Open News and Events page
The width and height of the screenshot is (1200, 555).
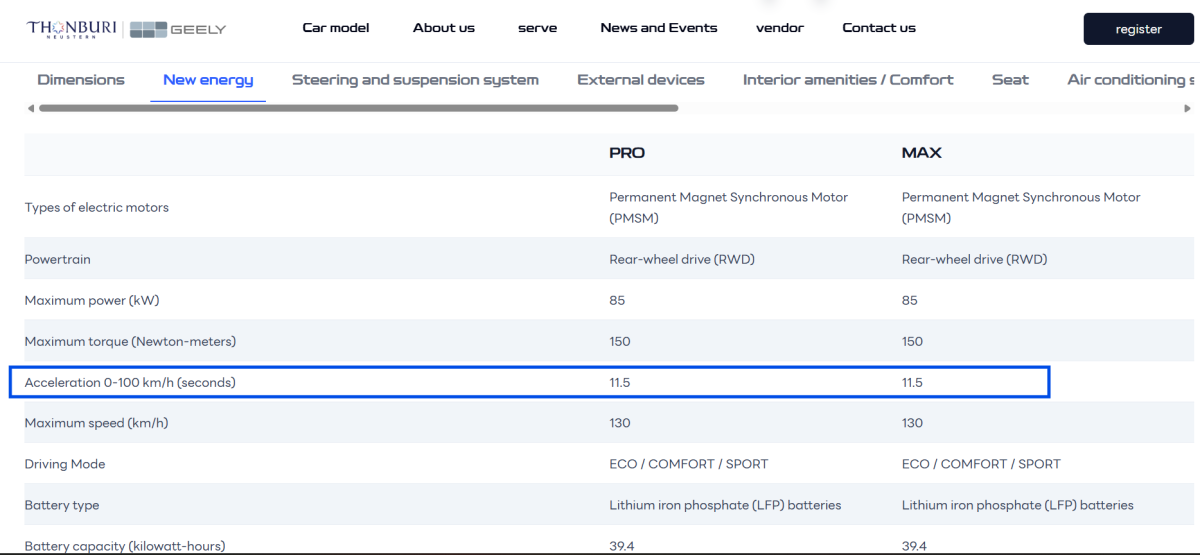(658, 28)
